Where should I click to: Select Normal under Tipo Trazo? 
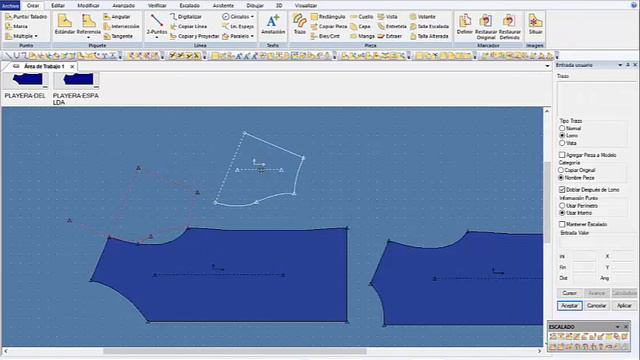(x=562, y=128)
